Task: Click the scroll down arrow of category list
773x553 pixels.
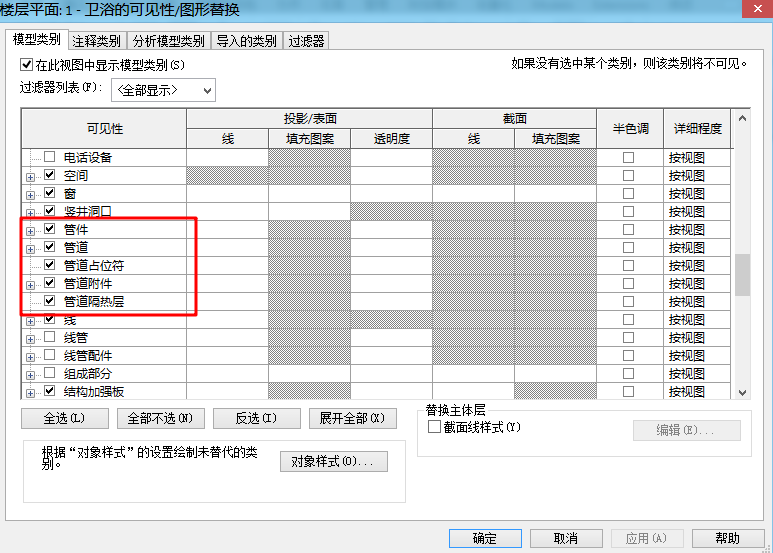Action: click(x=742, y=392)
